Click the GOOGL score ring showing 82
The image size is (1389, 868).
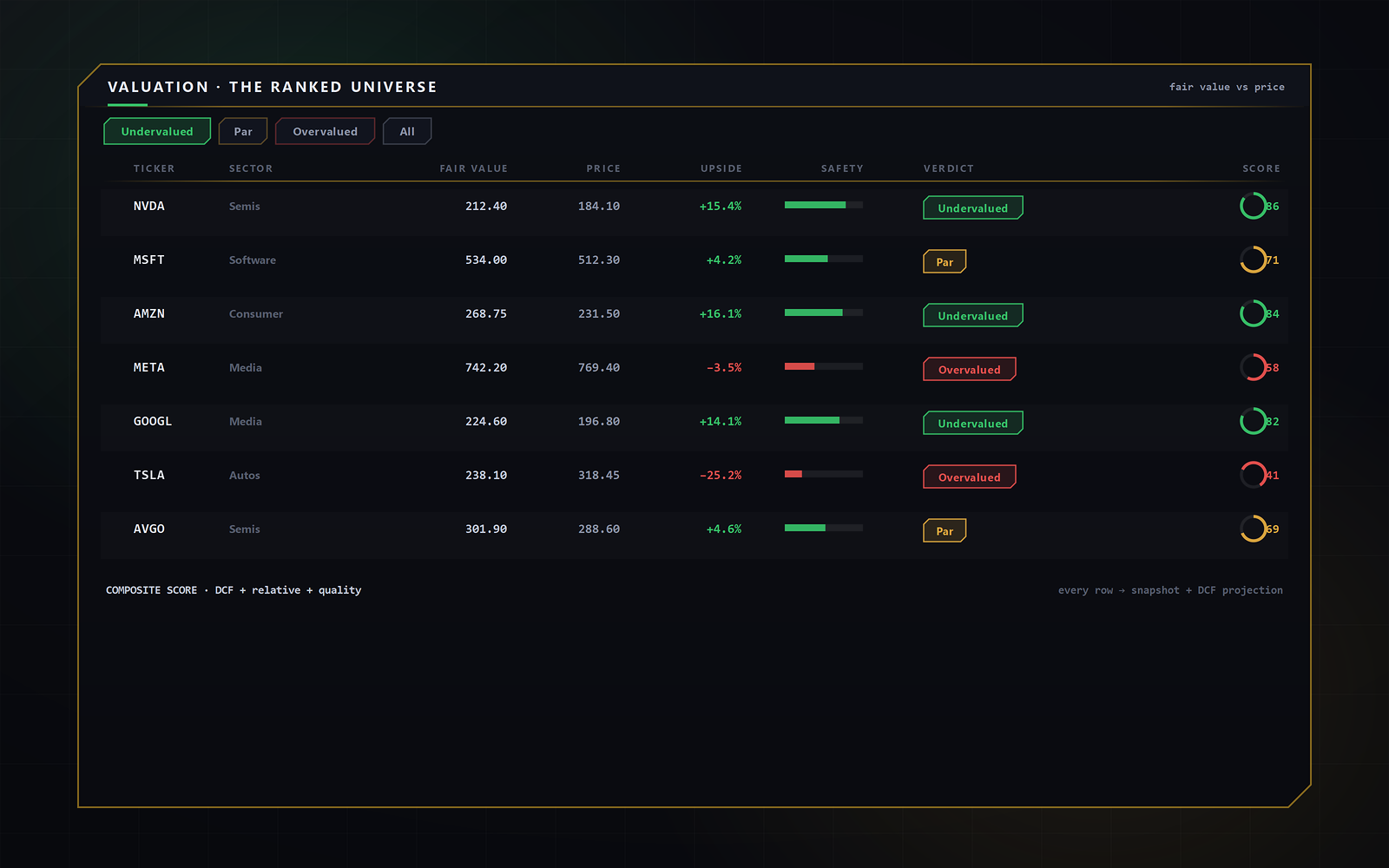[1254, 421]
